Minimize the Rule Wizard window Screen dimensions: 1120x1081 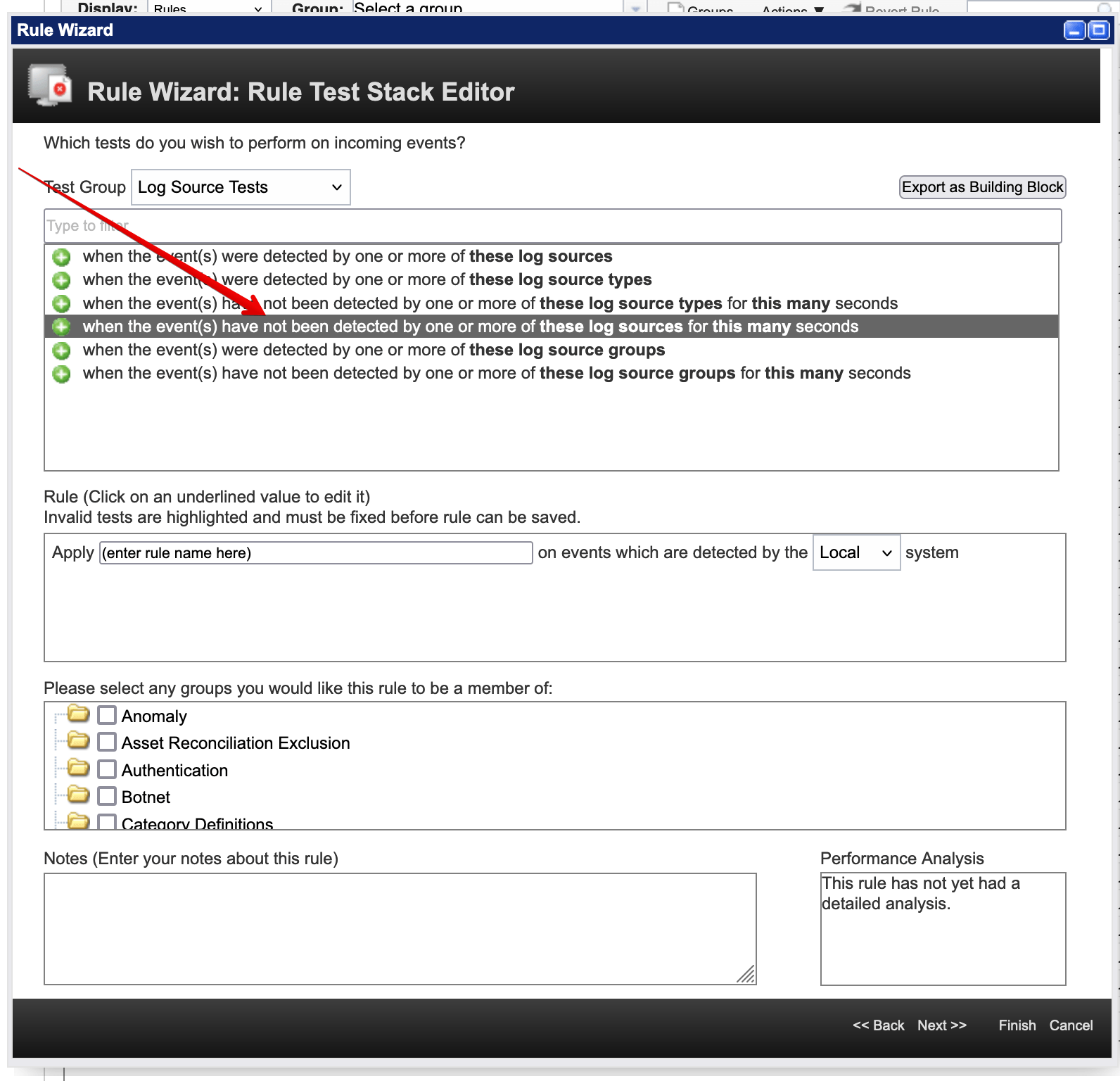click(1074, 30)
